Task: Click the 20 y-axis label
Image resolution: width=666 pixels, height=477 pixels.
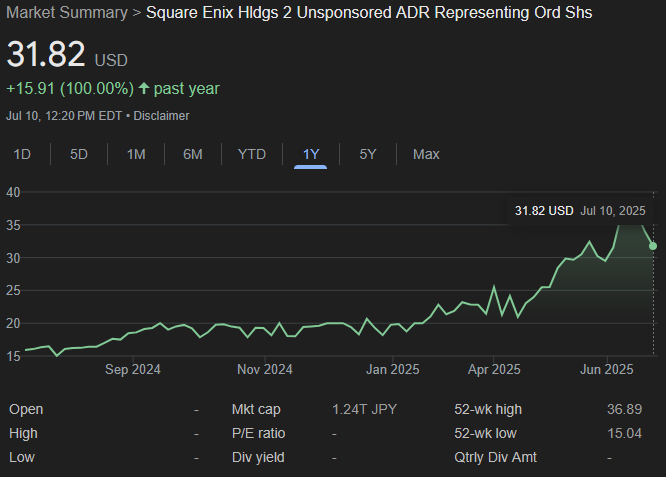Action: [x=13, y=324]
